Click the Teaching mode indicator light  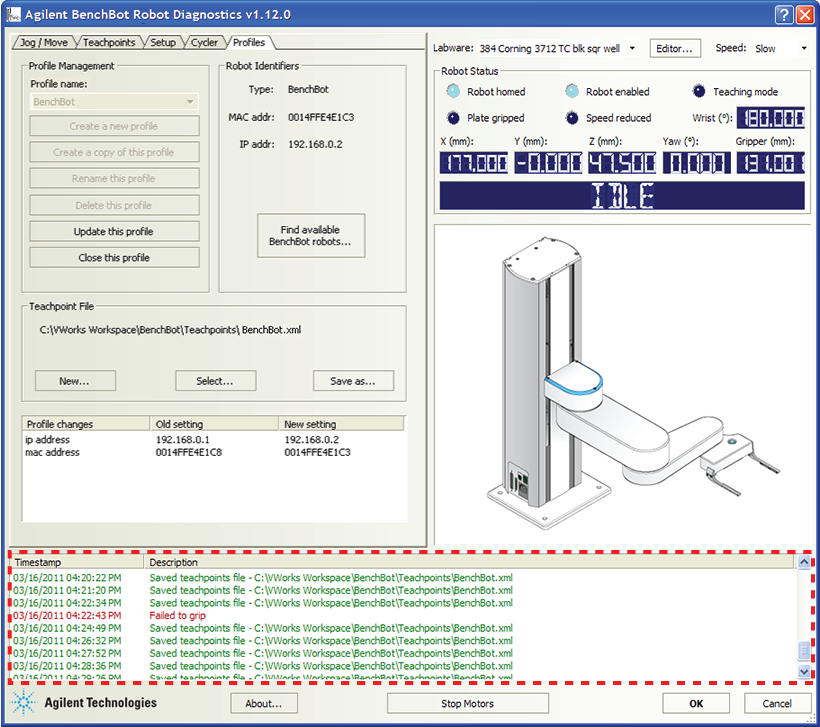(x=699, y=92)
